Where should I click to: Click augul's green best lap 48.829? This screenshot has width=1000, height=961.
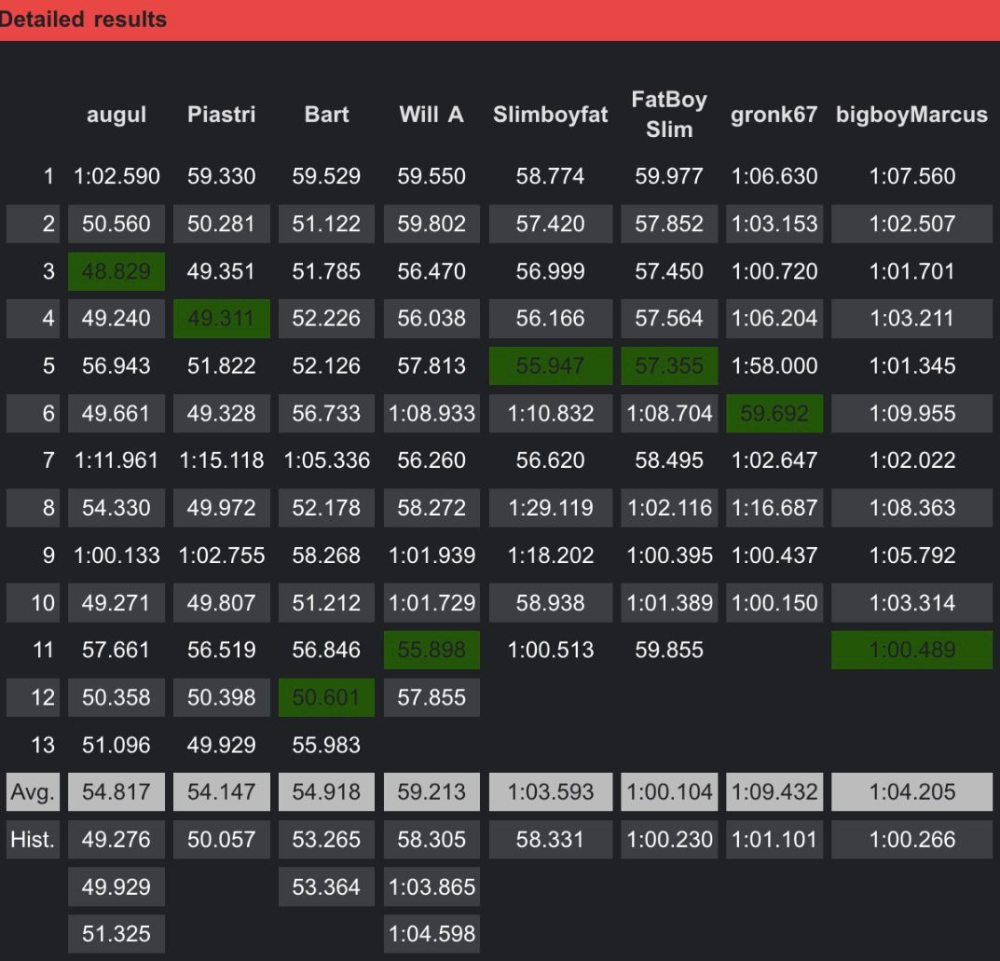click(116, 272)
